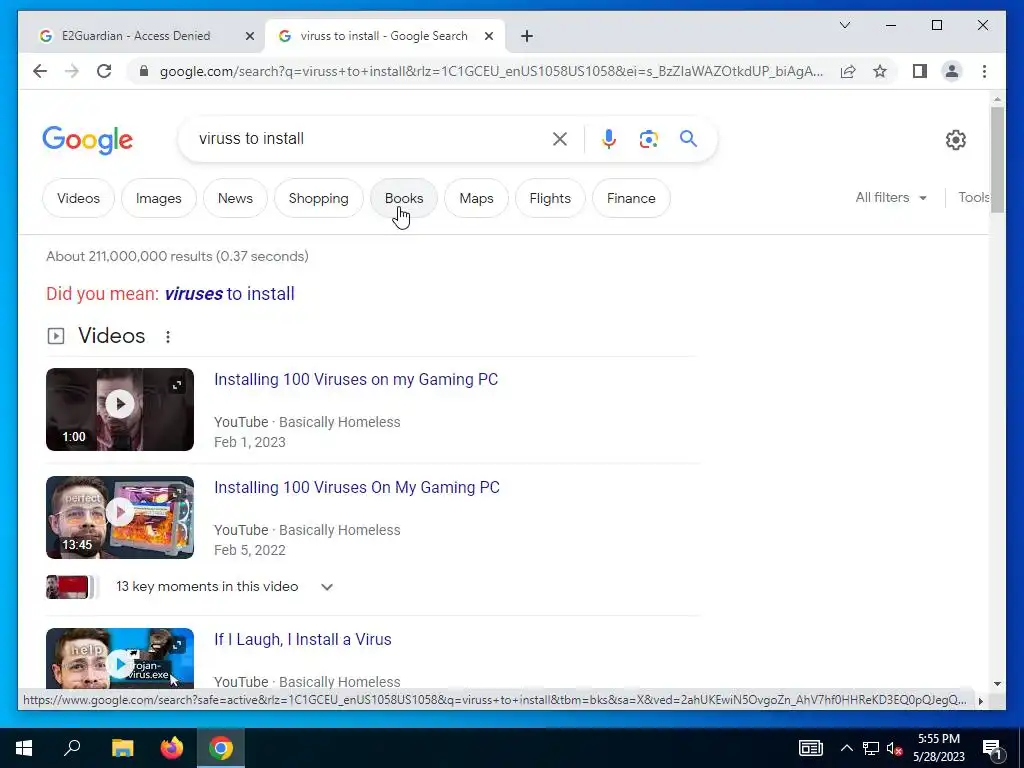1024x768 pixels.
Task: Open the Chrome side panel
Action: [x=920, y=71]
